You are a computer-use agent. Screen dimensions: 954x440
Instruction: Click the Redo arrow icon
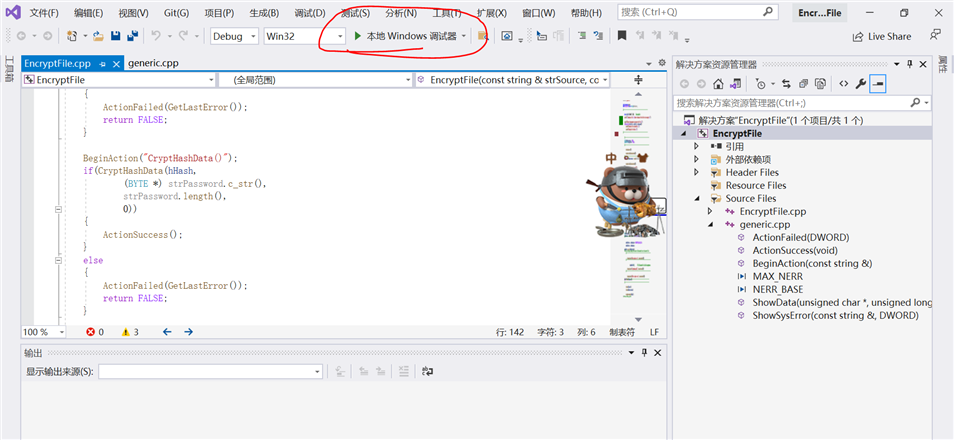coord(183,37)
